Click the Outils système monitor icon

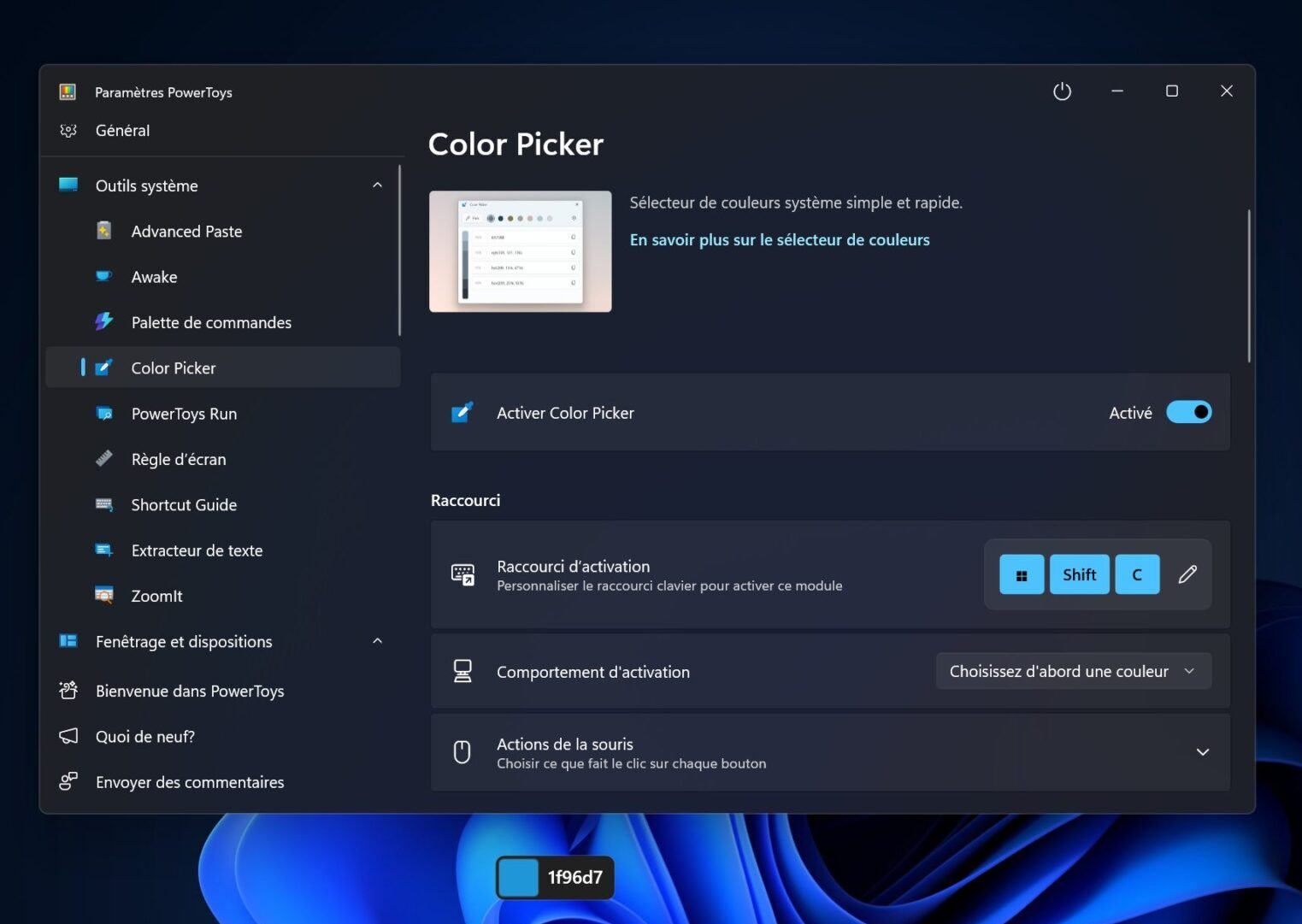click(68, 185)
